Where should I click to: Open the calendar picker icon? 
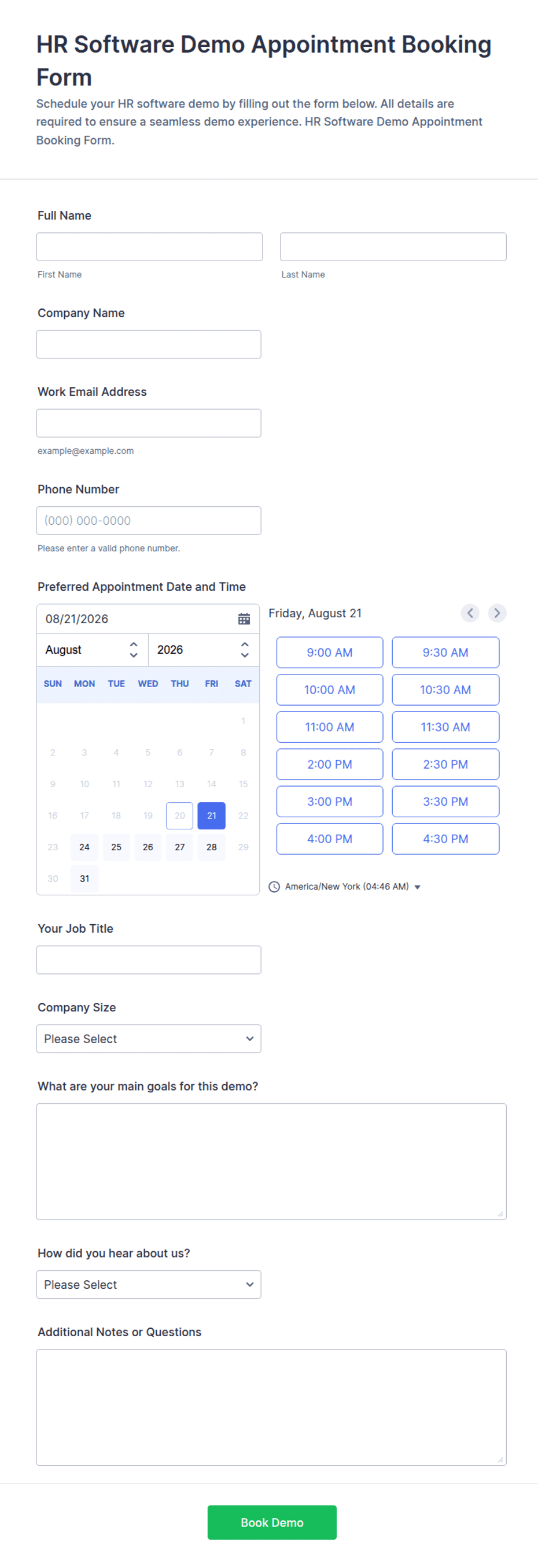(244, 618)
